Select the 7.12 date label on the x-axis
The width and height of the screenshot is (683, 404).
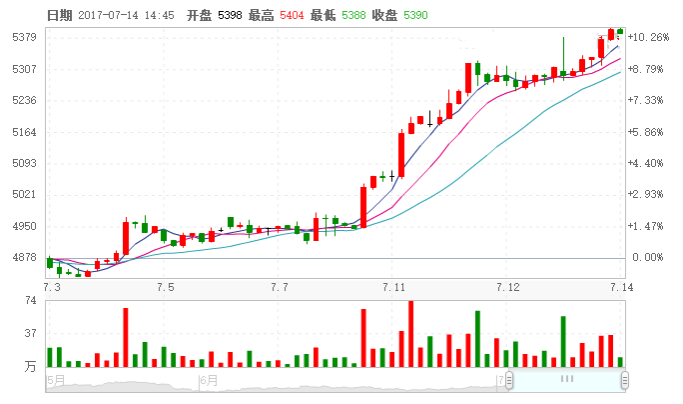509,288
